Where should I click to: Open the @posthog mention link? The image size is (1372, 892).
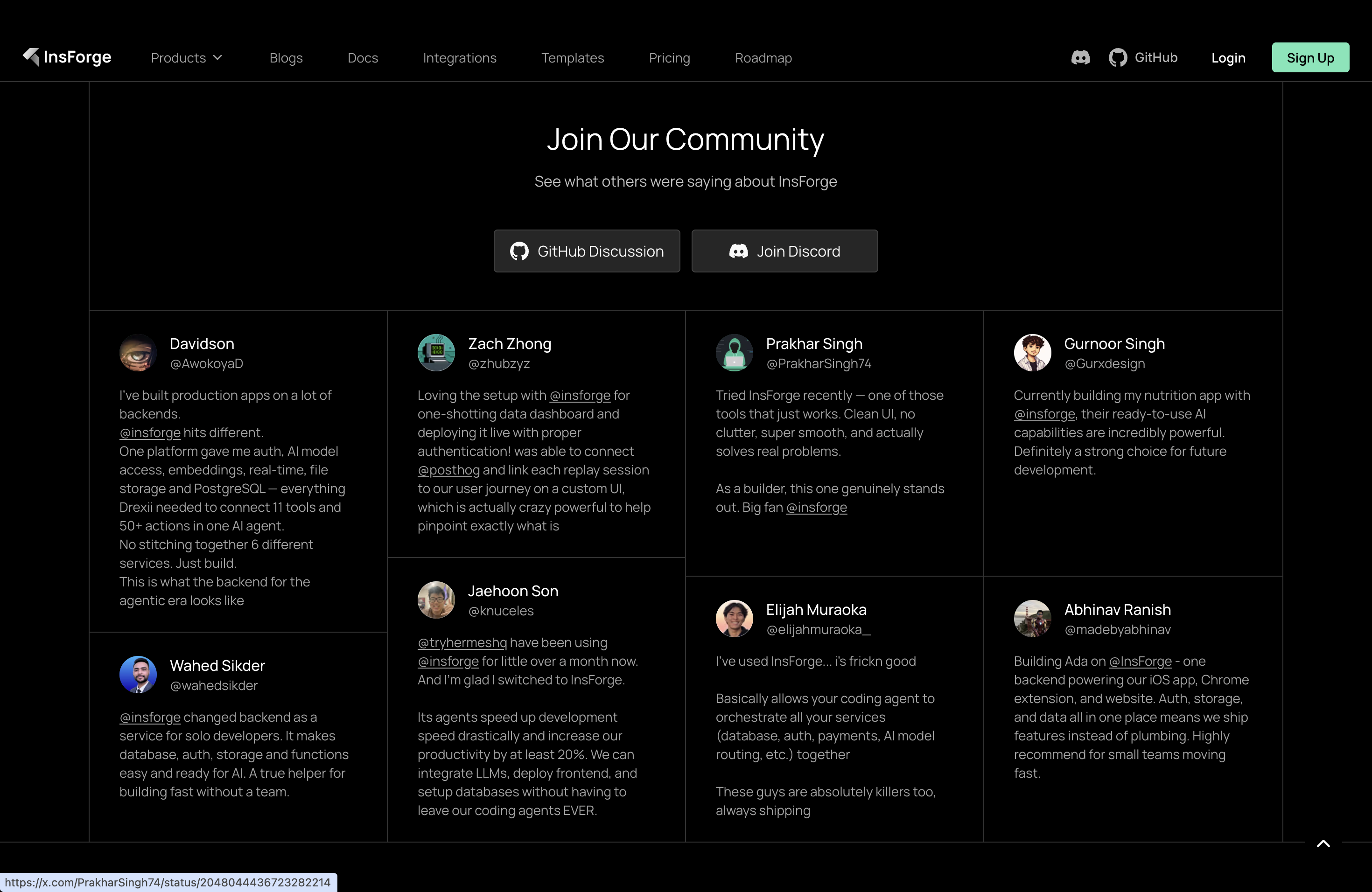pos(448,470)
